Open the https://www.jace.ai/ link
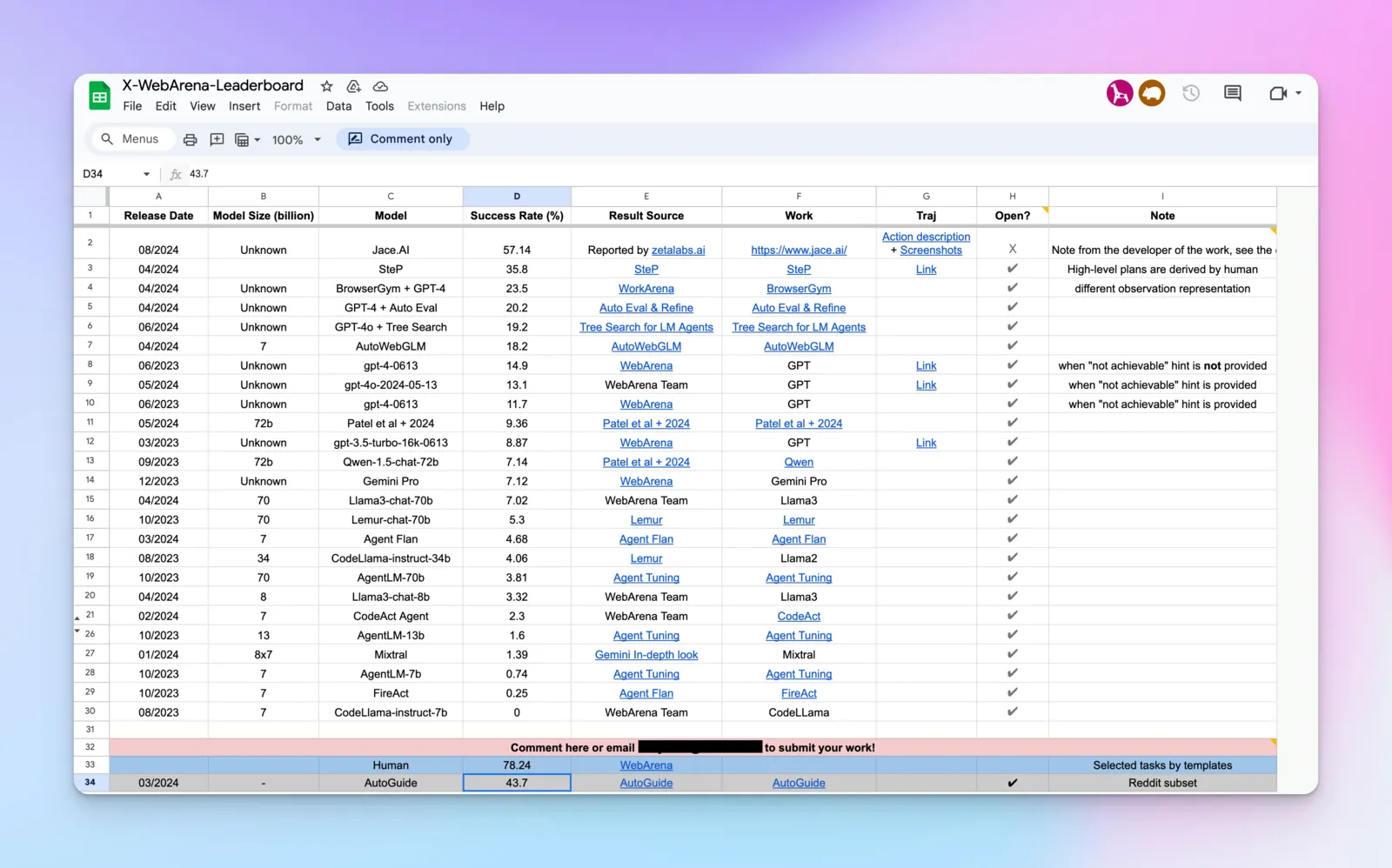Screen dimensions: 1392x868 coord(799,250)
